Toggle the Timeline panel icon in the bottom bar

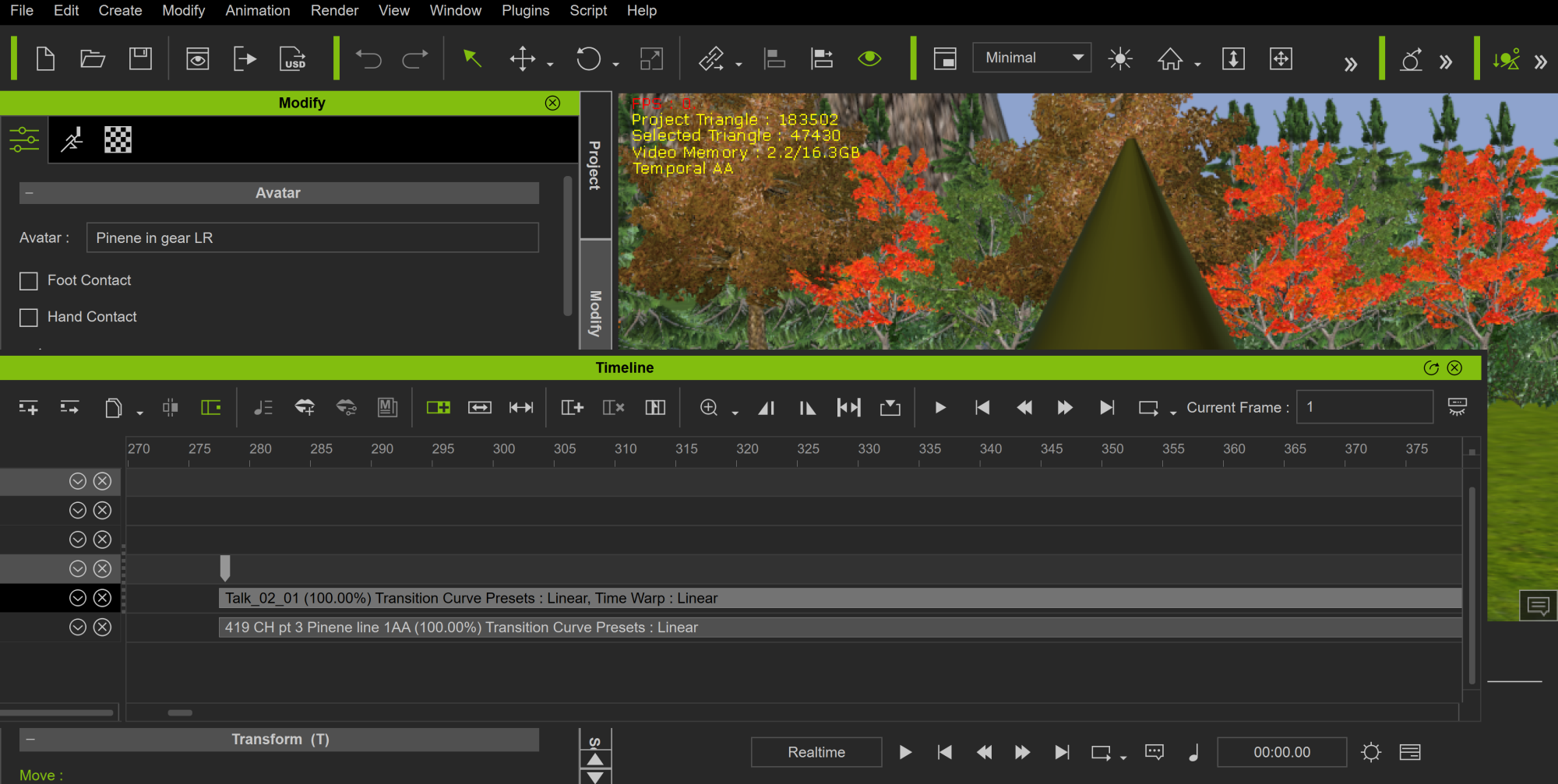point(1410,752)
